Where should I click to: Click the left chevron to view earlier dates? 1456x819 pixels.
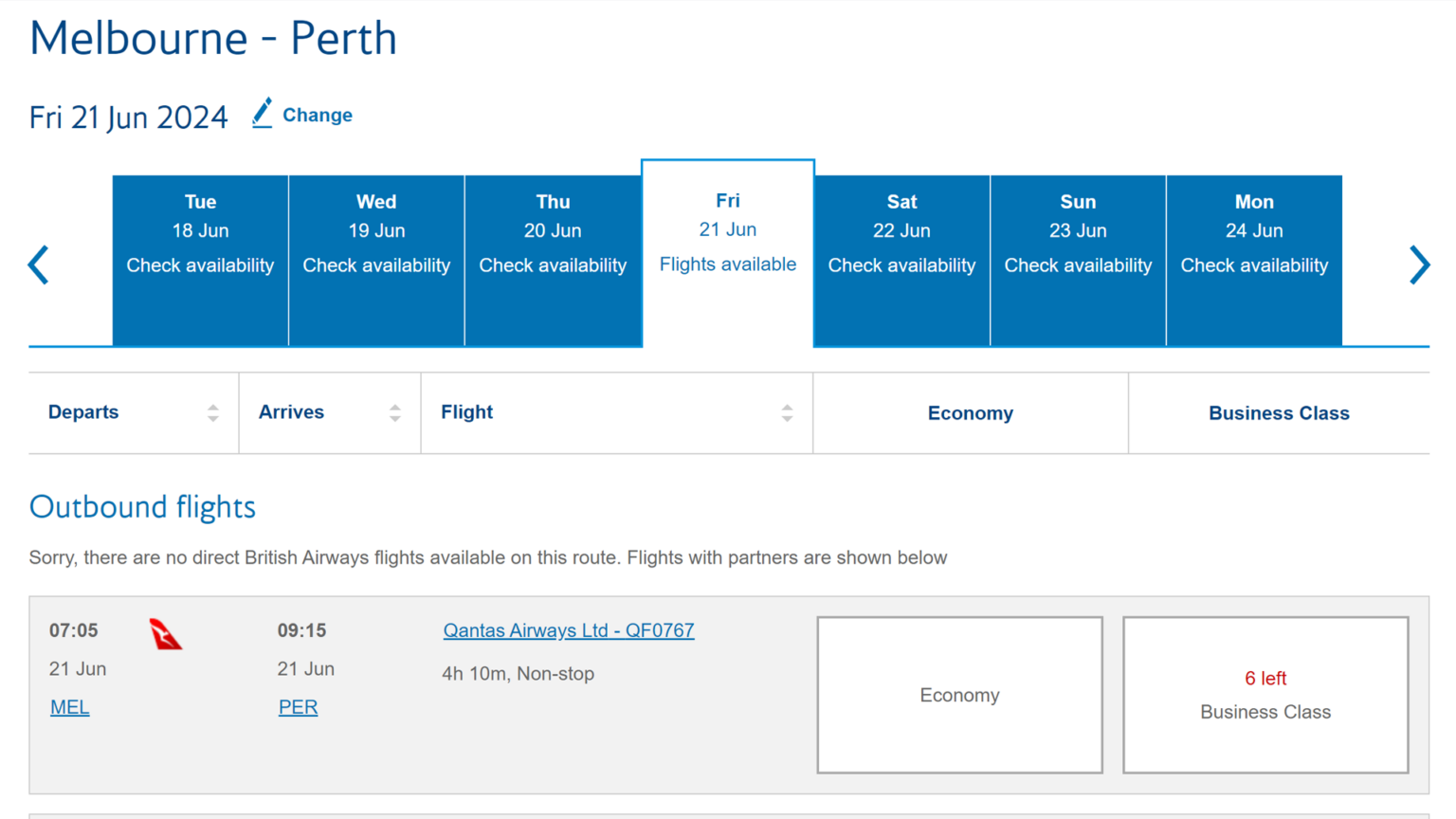pyautogui.click(x=38, y=264)
